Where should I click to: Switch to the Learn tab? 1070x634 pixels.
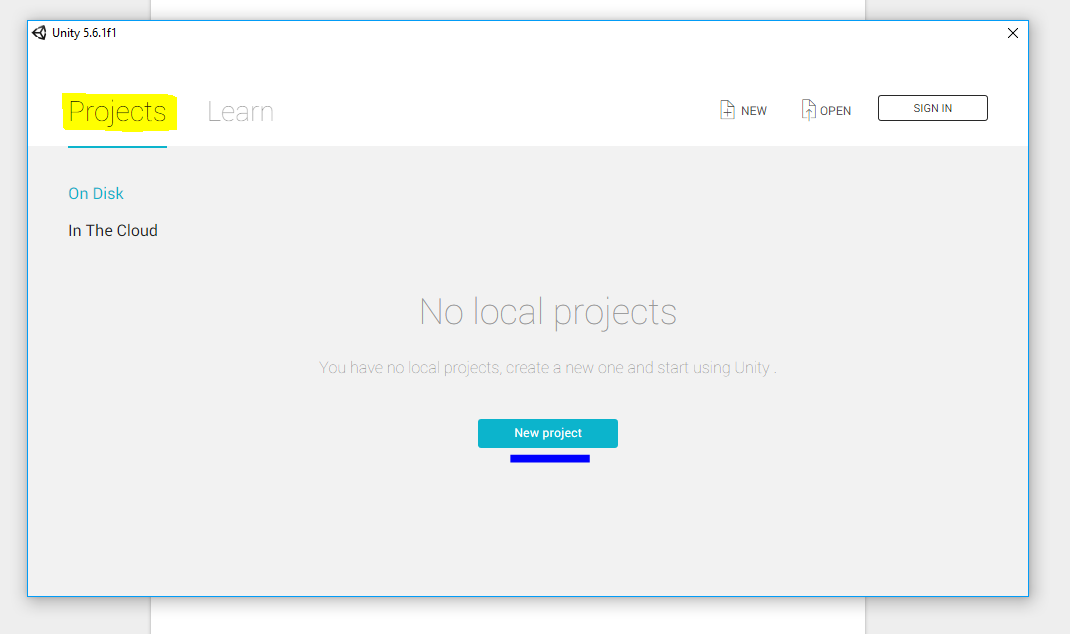240,112
